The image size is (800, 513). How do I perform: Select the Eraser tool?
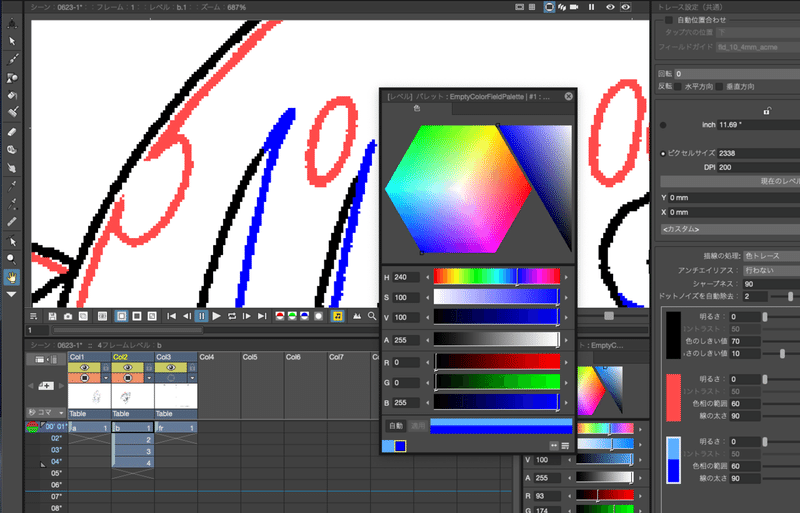coord(12,132)
